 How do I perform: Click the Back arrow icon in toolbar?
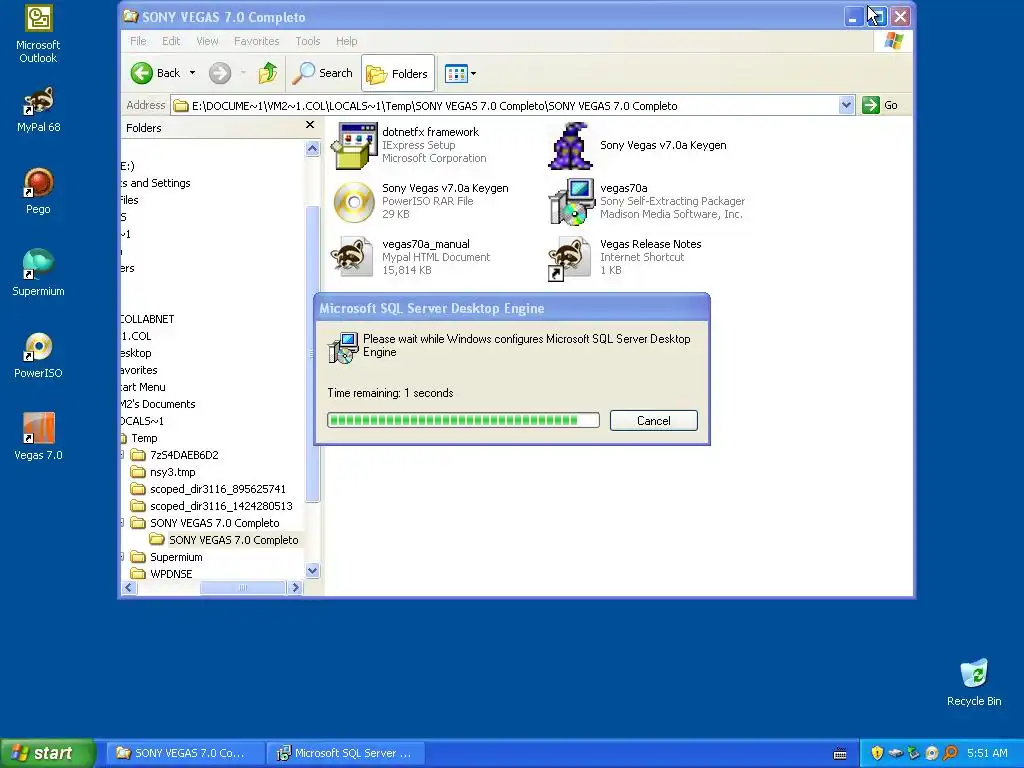142,73
